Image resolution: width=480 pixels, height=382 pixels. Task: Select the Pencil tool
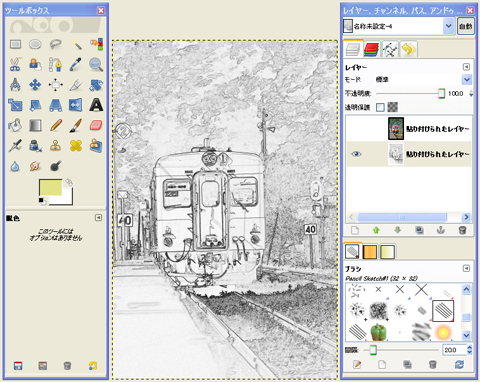56,126
